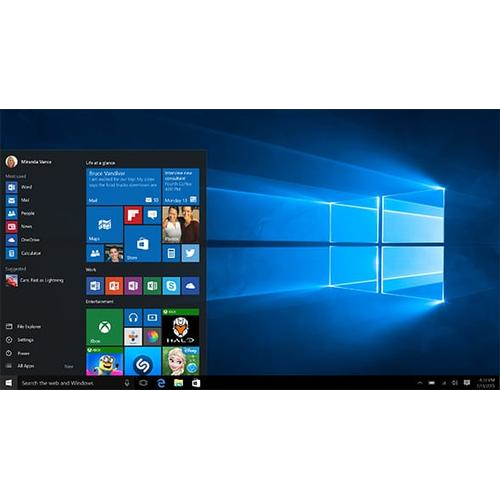Screen dimensions: 500x500
Task: Open the Movies & TV tile
Action: tap(152, 318)
